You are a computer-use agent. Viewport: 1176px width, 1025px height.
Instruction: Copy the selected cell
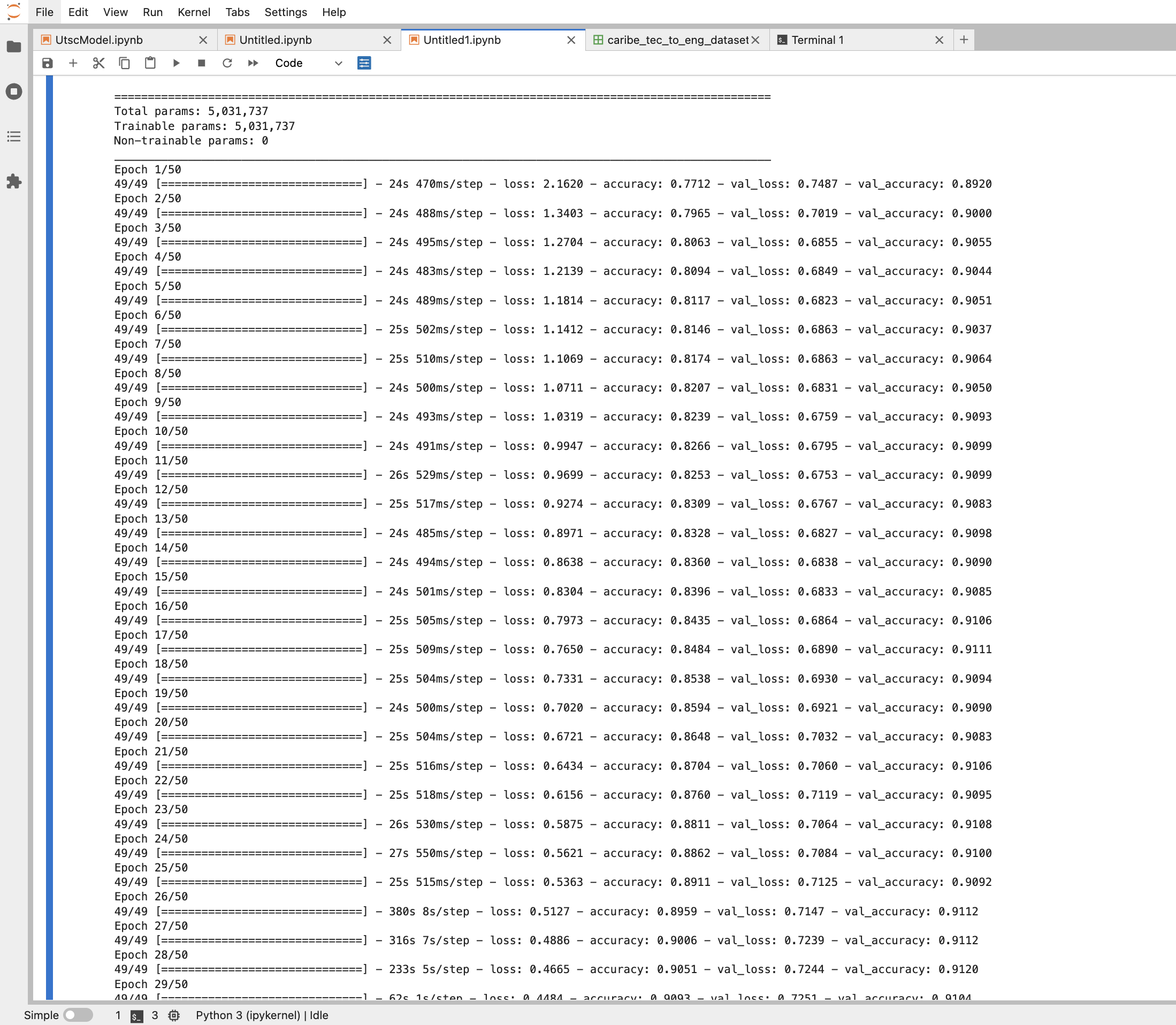pyautogui.click(x=124, y=63)
